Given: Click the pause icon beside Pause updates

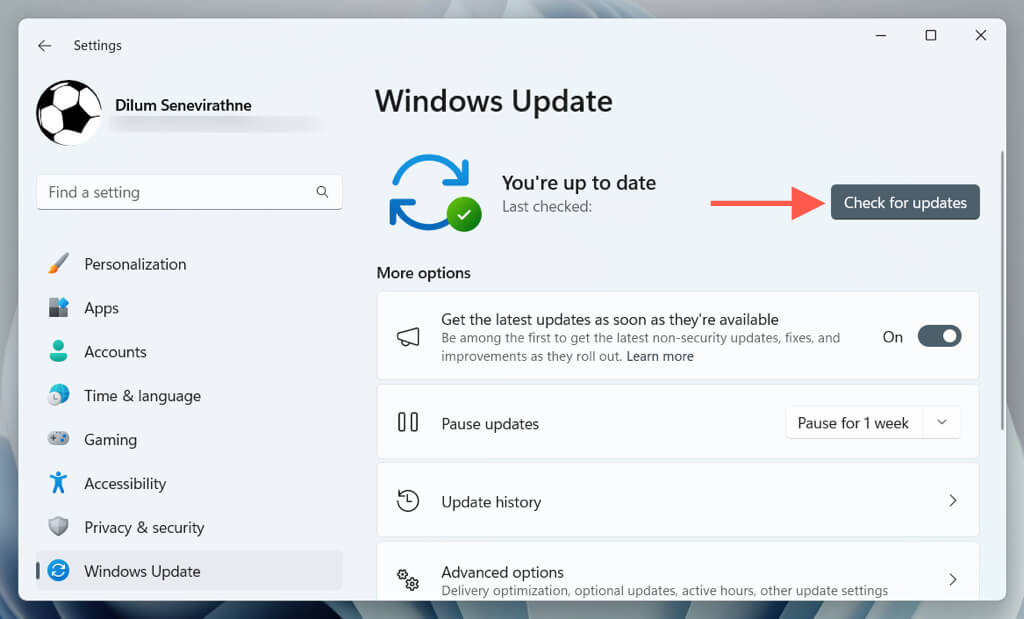Looking at the screenshot, I should pyautogui.click(x=408, y=422).
